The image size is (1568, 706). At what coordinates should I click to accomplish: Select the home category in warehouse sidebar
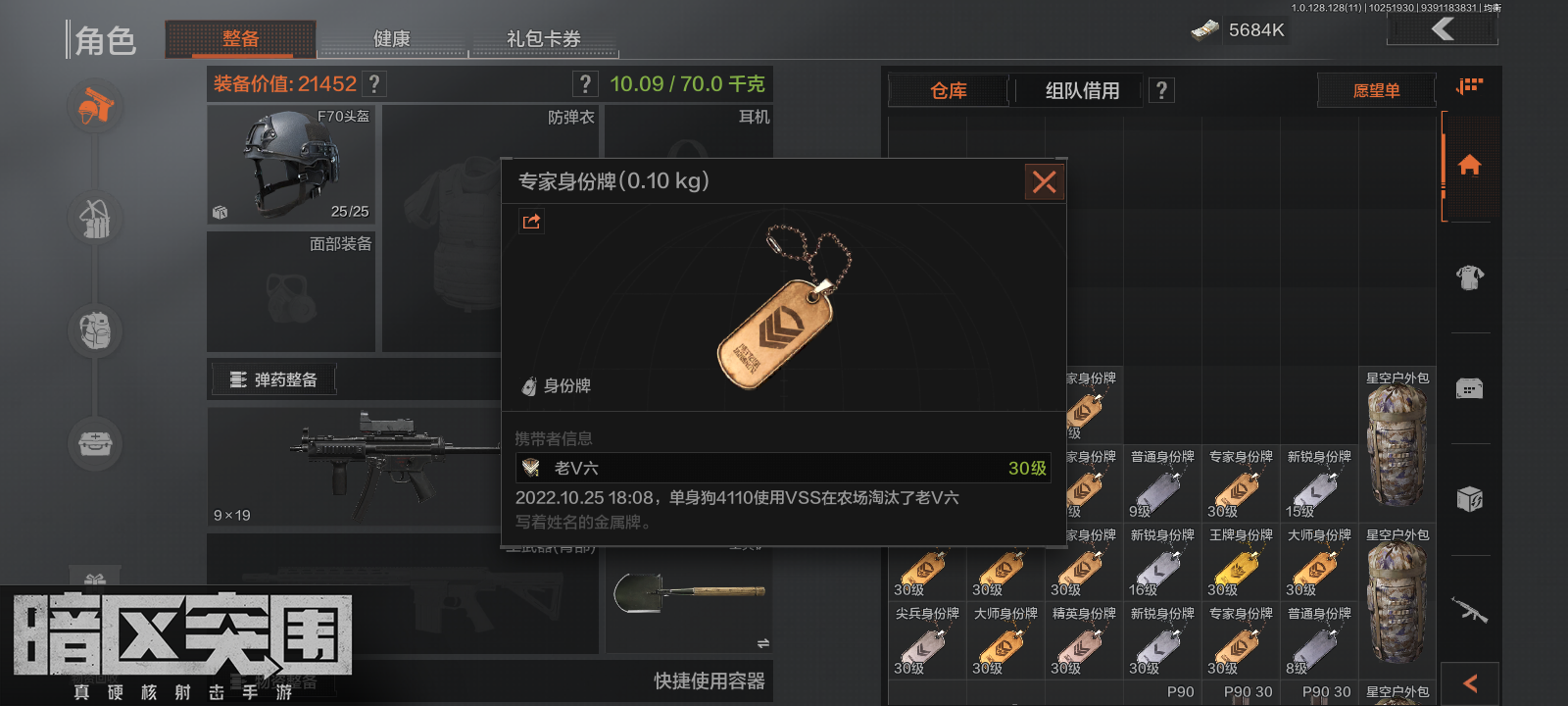pos(1469,165)
